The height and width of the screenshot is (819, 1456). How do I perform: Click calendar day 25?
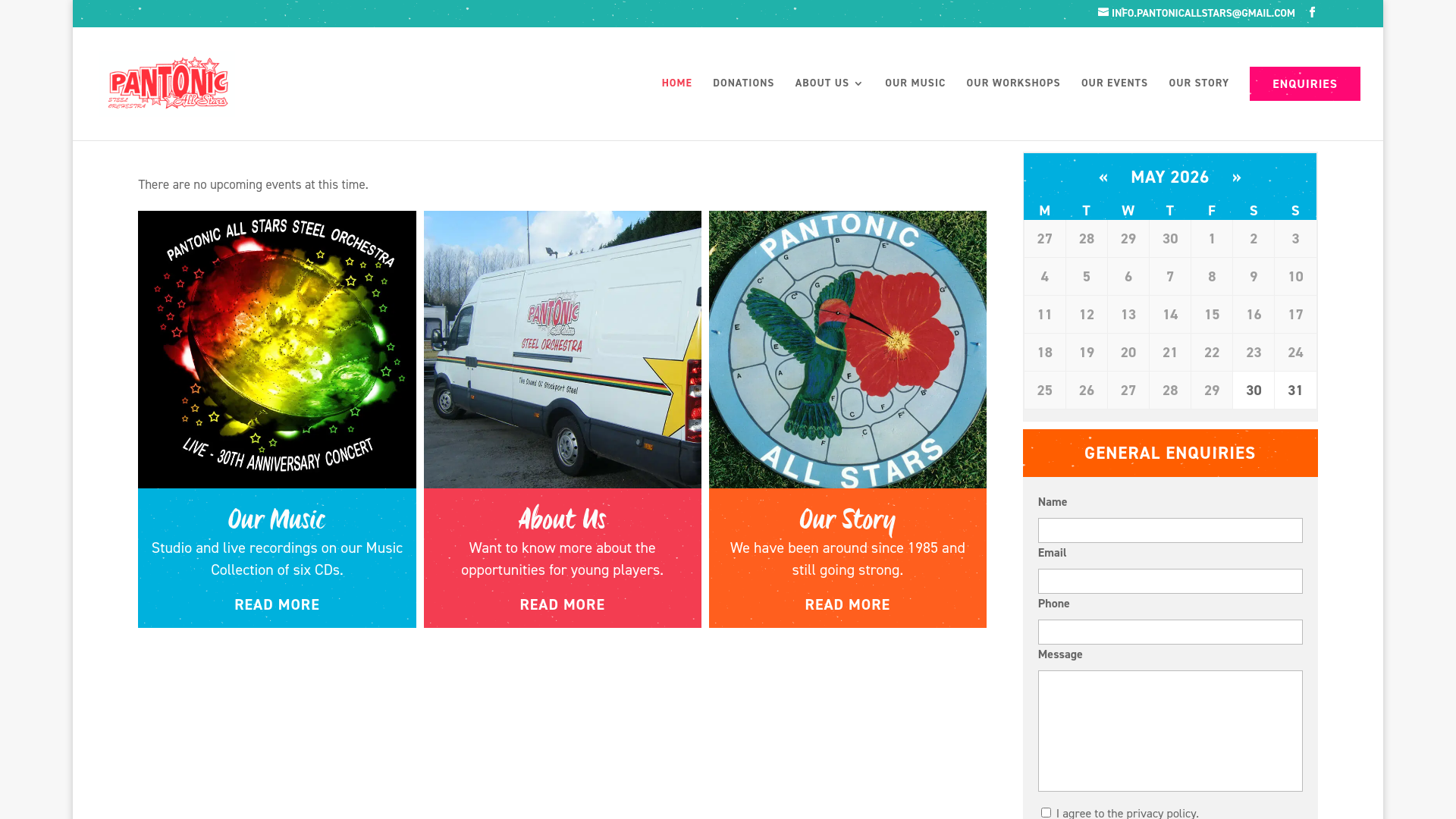(x=1045, y=391)
